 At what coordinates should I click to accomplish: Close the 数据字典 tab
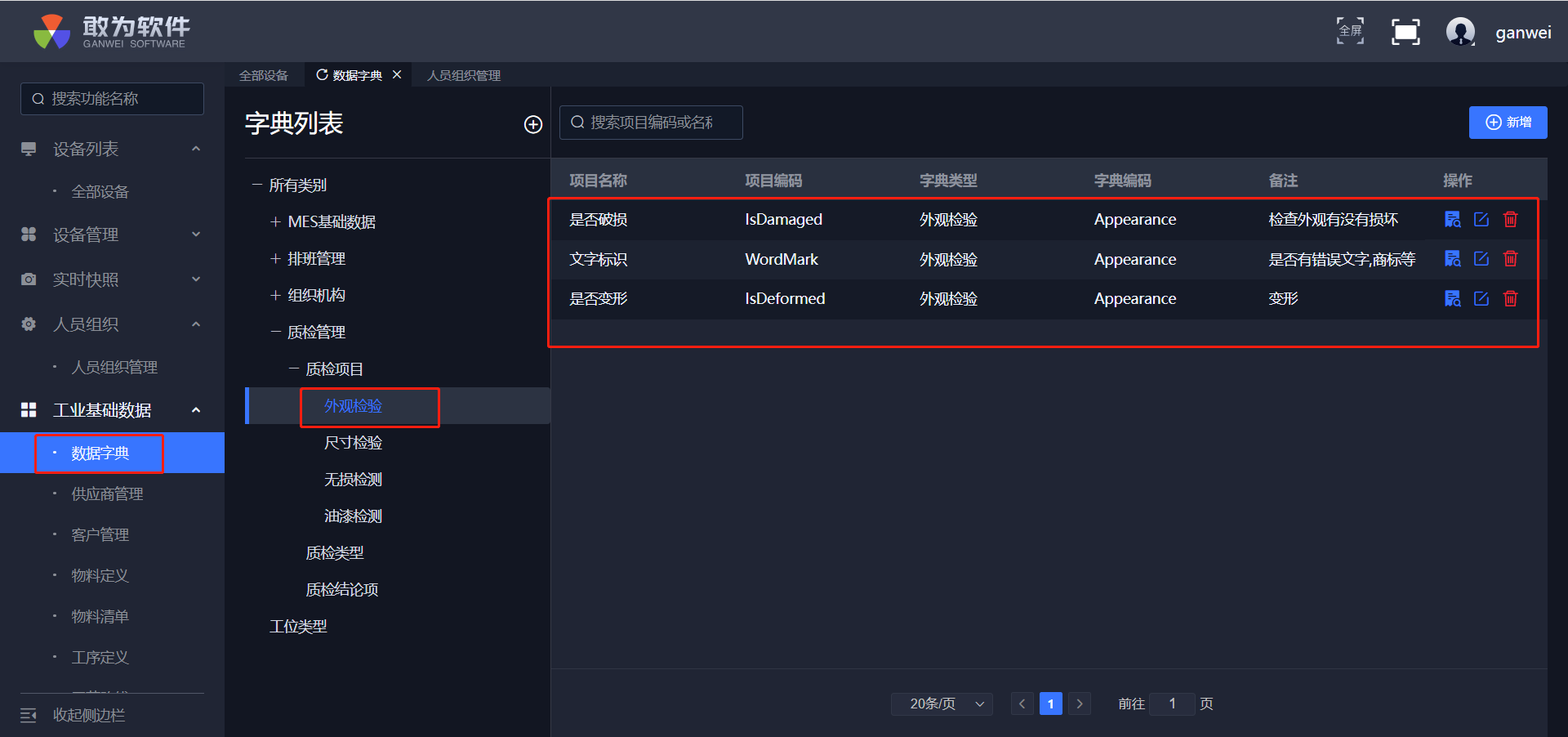[397, 74]
